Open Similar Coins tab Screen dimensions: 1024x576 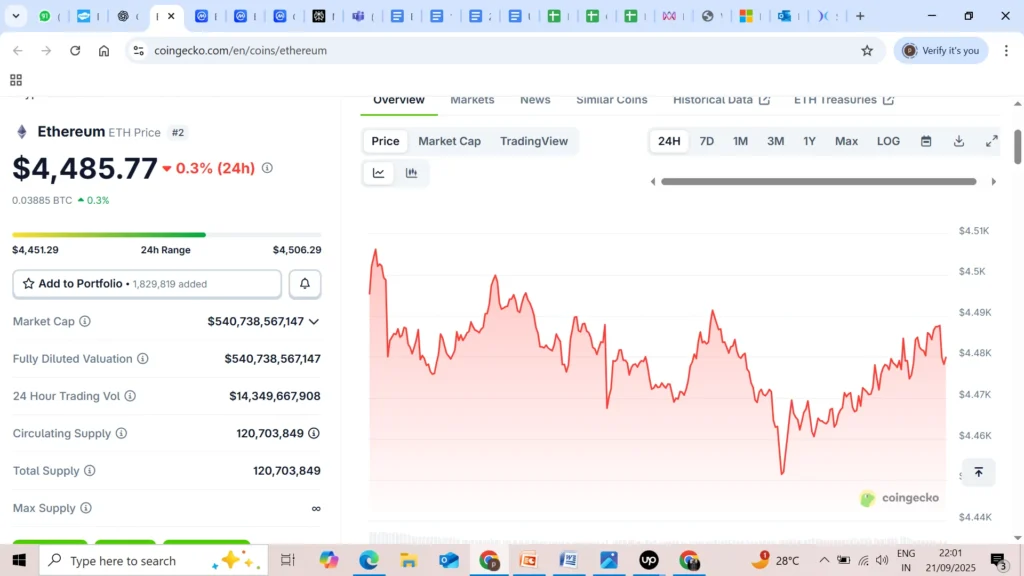612,100
